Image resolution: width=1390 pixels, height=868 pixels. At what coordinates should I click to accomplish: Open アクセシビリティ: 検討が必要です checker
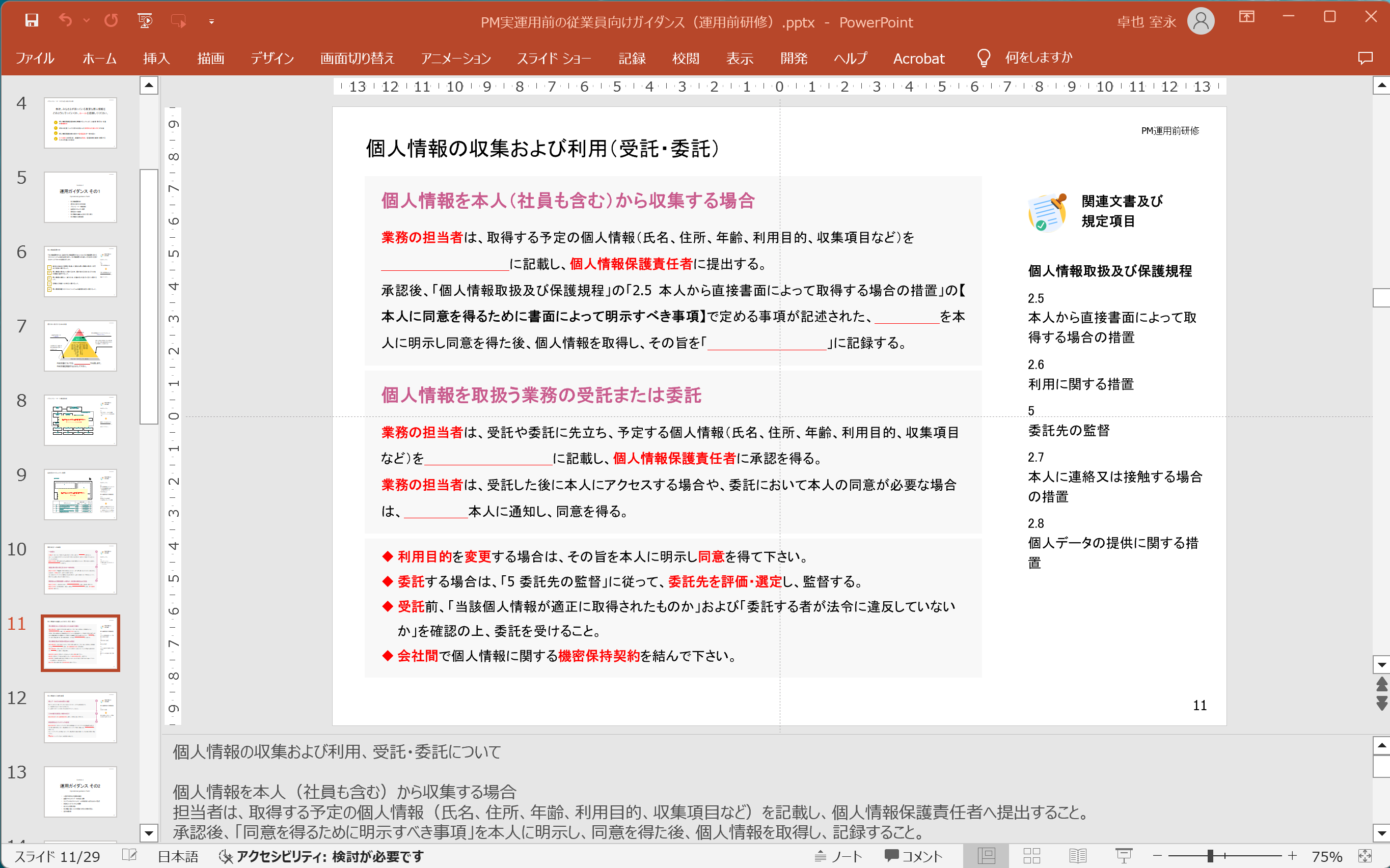[x=322, y=856]
